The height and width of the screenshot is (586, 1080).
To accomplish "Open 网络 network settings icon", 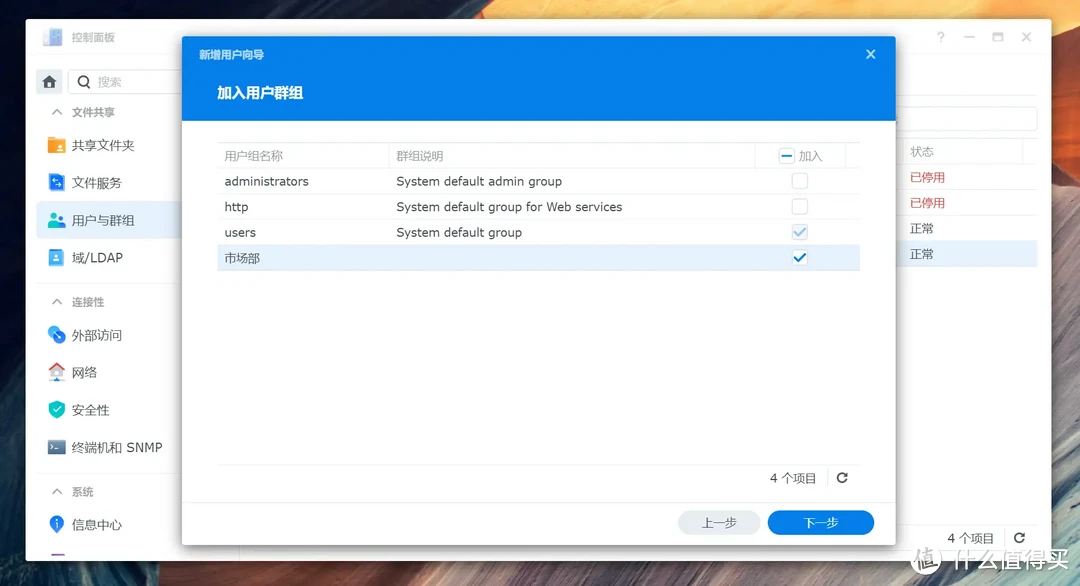I will (57, 372).
